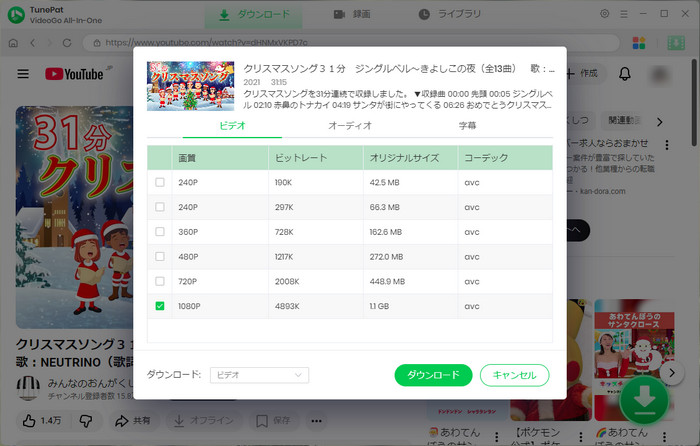The height and width of the screenshot is (446, 700).
Task: Open TunePat settings gear icon
Action: click(x=604, y=15)
